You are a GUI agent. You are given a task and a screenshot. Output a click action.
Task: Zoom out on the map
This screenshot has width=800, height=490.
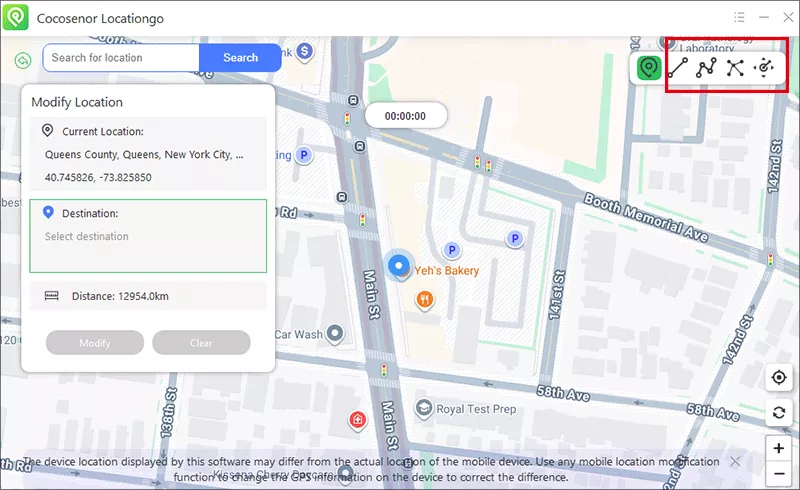779,474
